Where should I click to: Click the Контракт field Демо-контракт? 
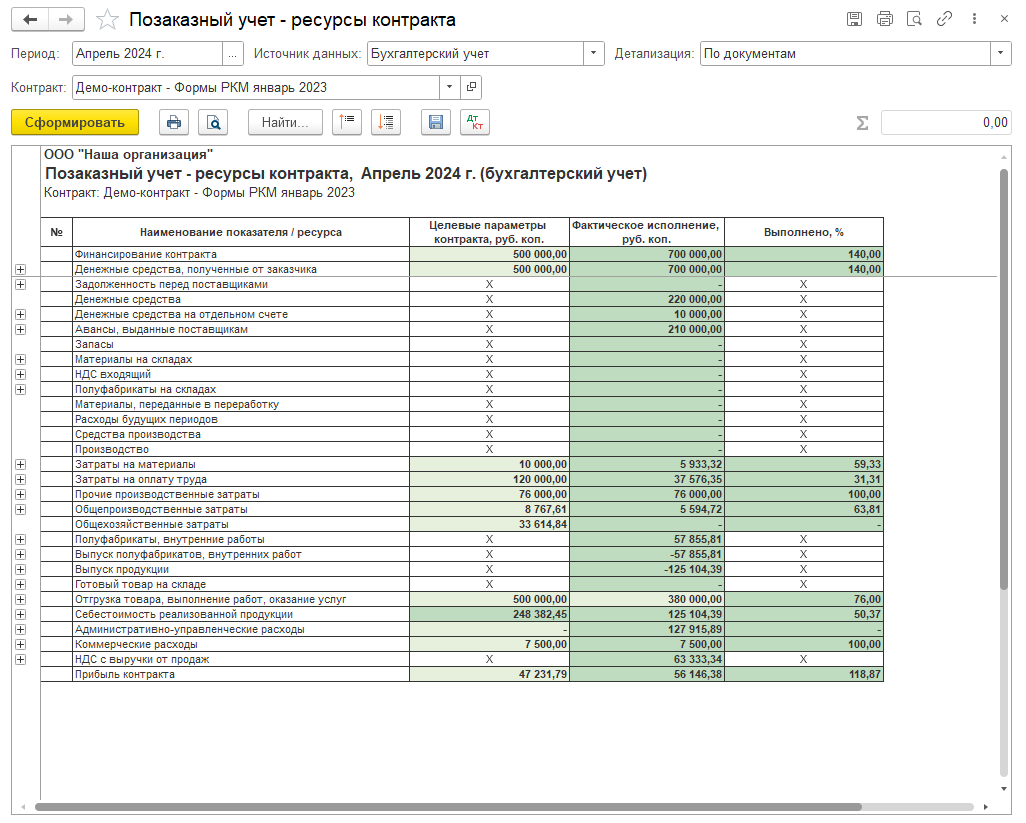(256, 87)
